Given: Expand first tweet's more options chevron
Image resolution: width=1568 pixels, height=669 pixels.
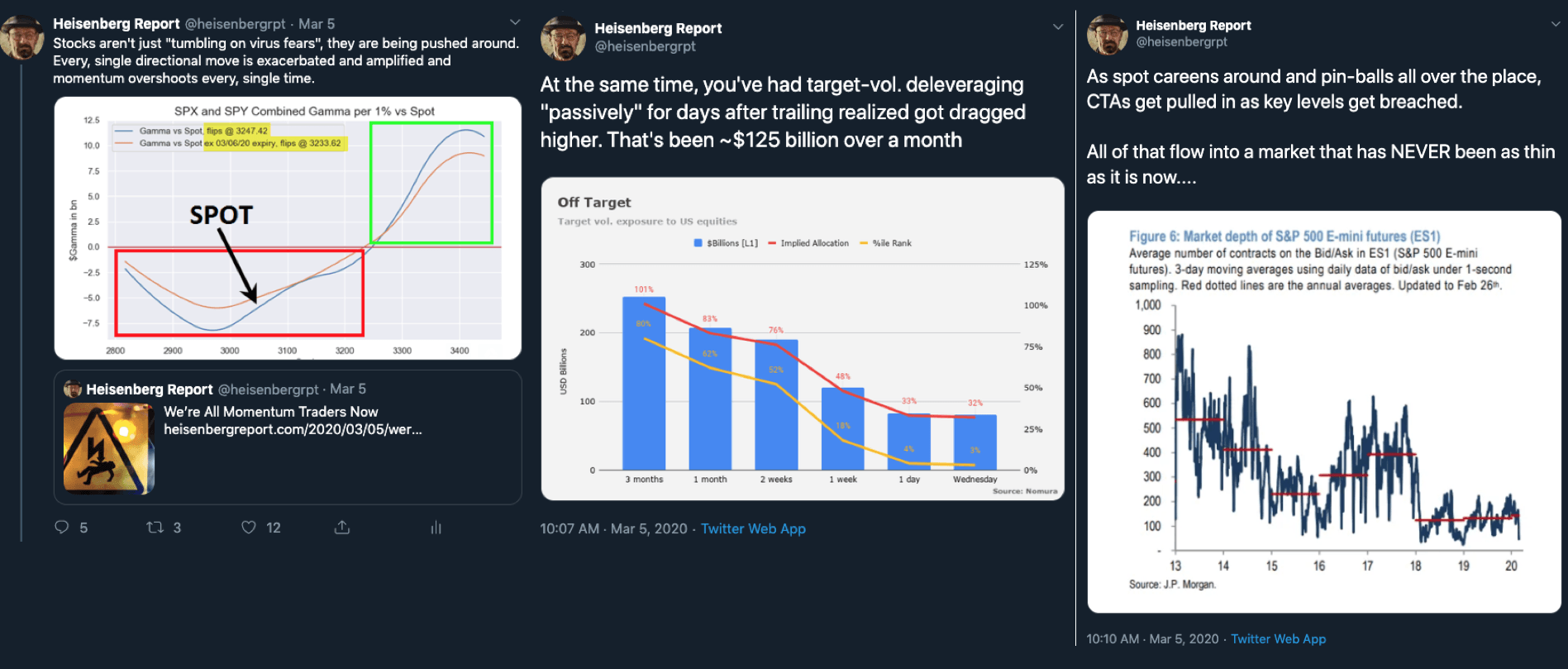Looking at the screenshot, I should pos(515,22).
